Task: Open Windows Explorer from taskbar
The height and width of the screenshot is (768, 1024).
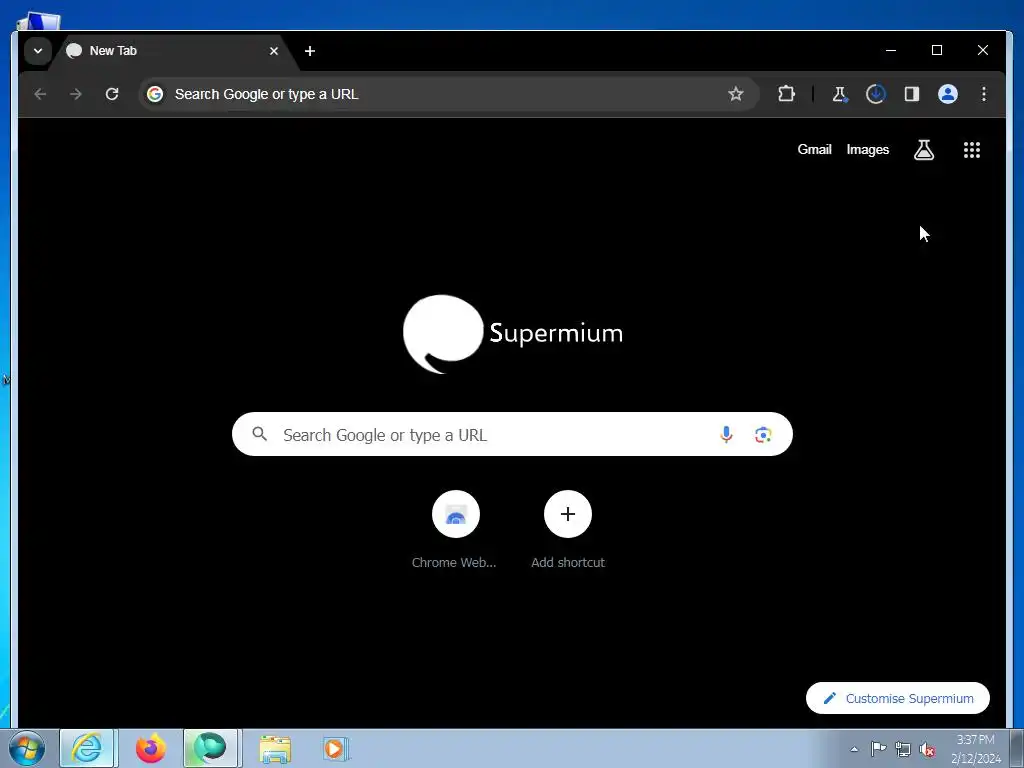Action: tap(275, 748)
